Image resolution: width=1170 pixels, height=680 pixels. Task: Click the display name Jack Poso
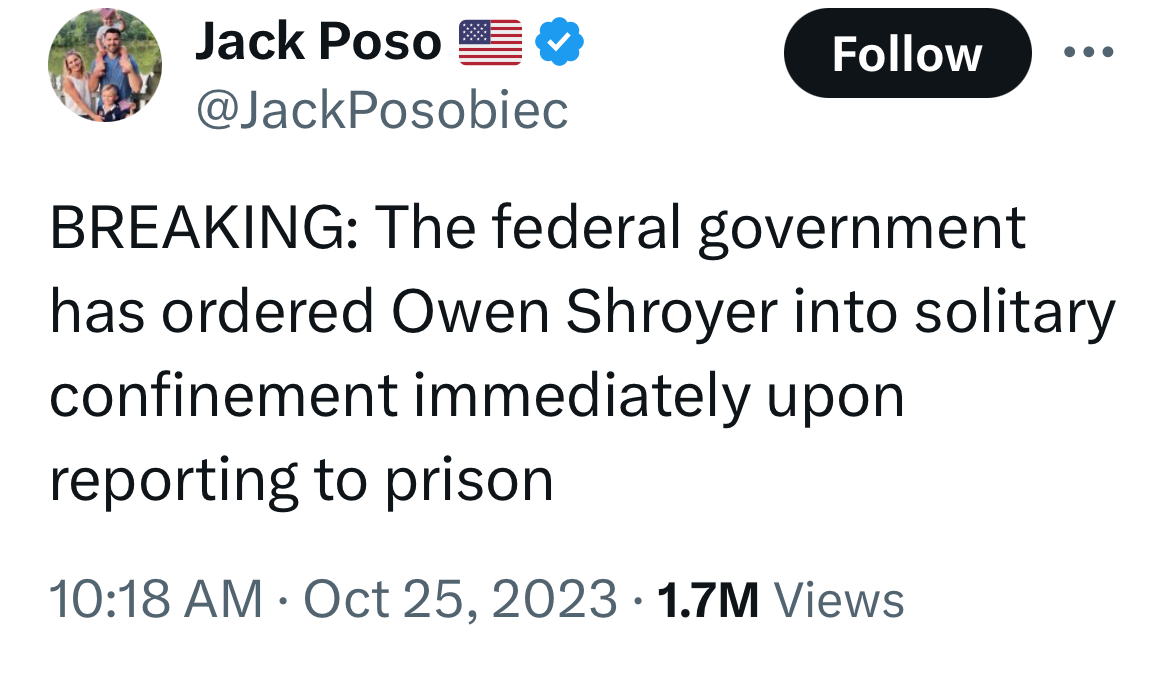(x=318, y=43)
